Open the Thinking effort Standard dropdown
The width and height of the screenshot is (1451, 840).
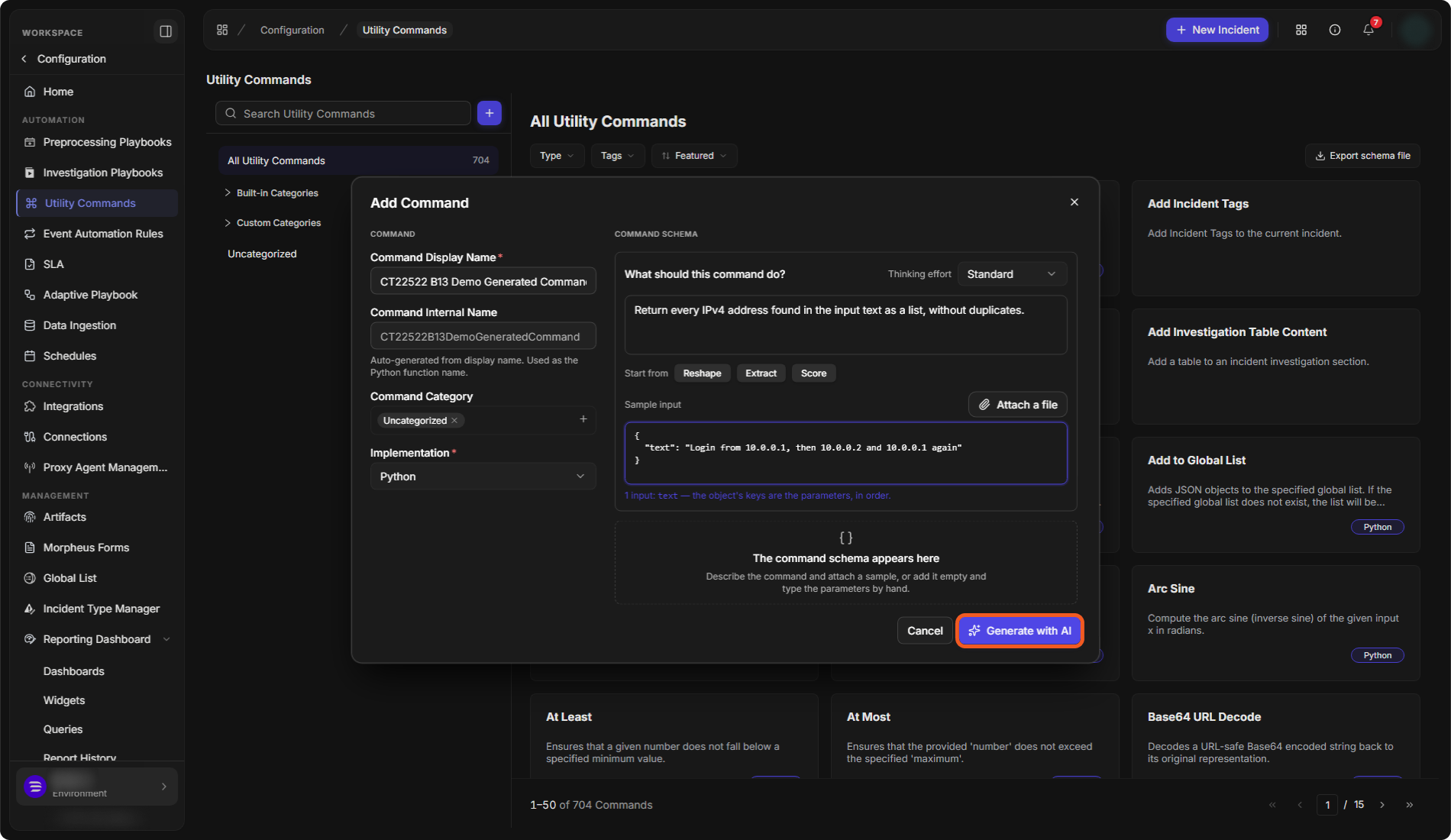point(1012,274)
